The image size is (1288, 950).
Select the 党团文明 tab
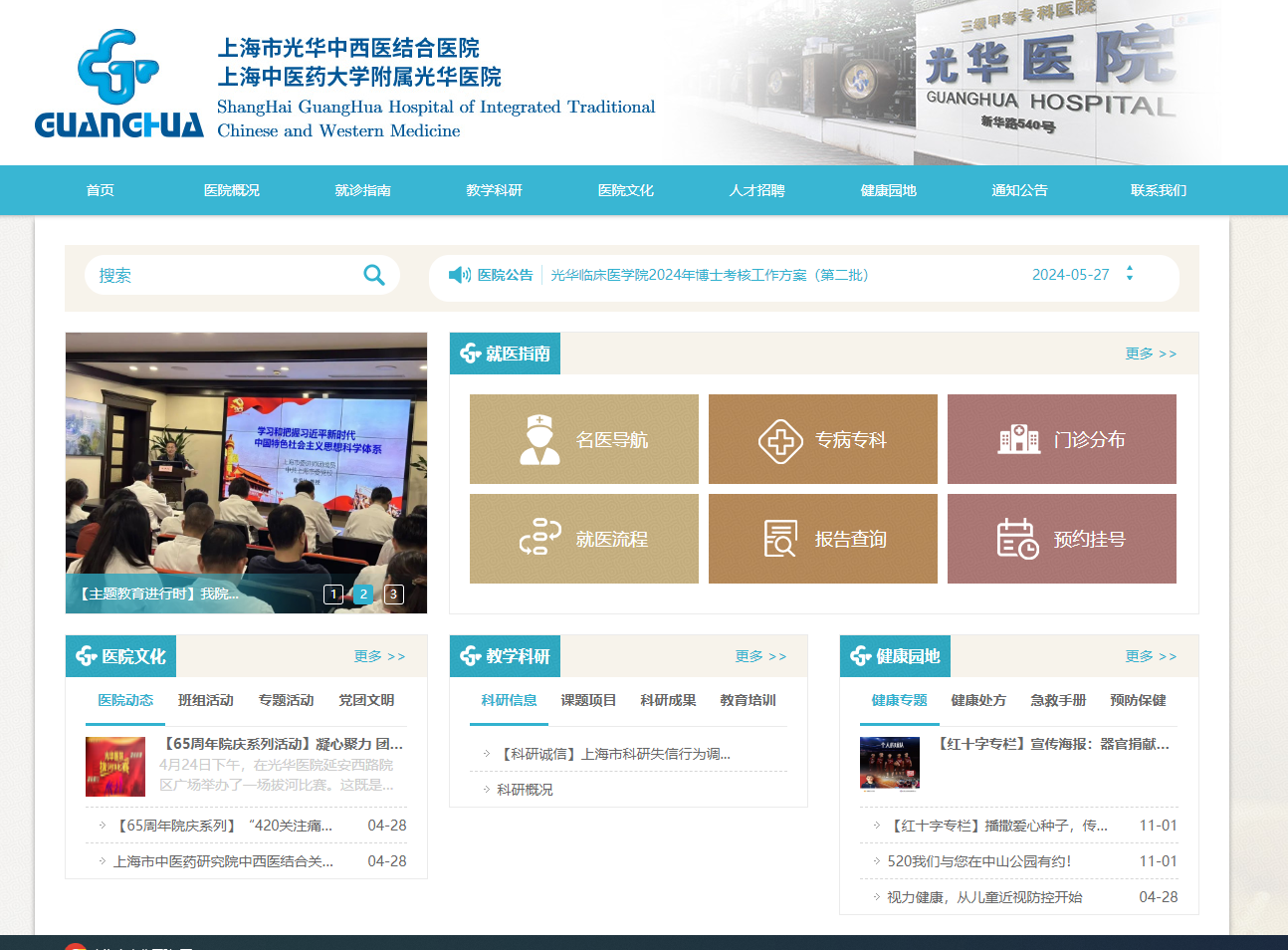(366, 701)
